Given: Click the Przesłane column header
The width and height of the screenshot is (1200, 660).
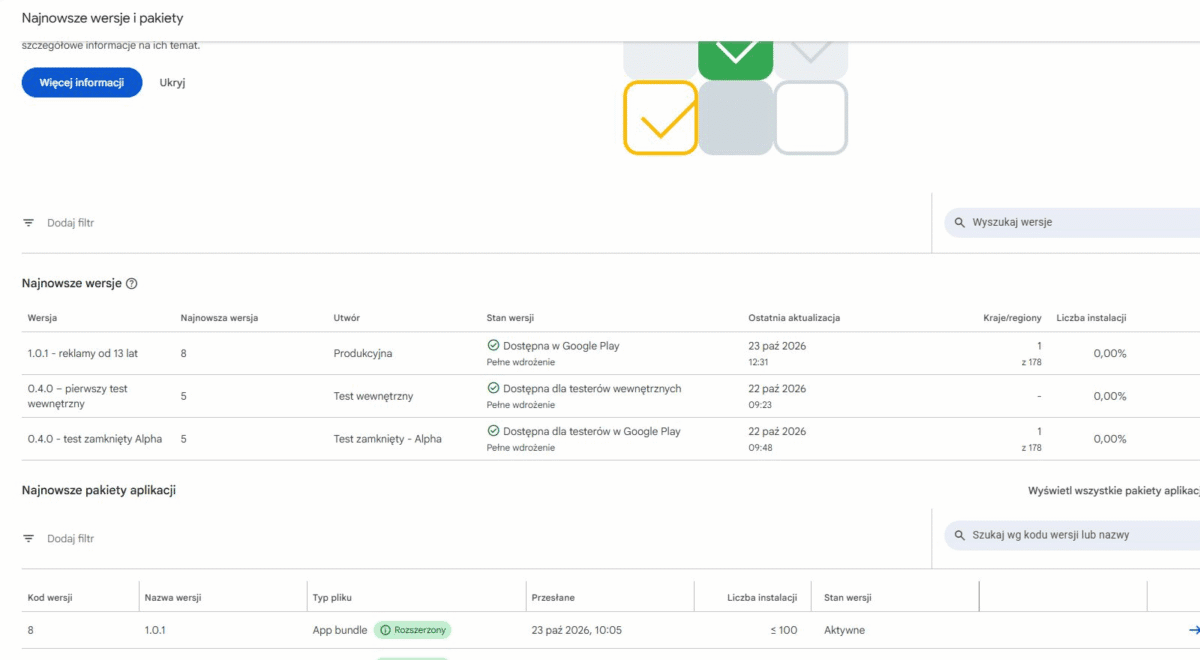Looking at the screenshot, I should pyautogui.click(x=553, y=598).
